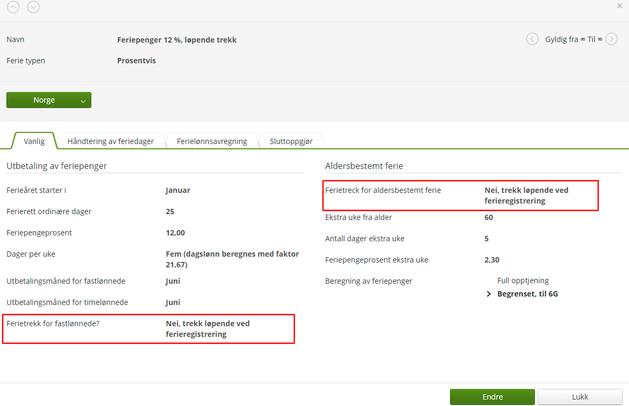Screen dimensions: 629x406
Task: Click the Antall dager ekstra uke value 5
Action: [487, 239]
